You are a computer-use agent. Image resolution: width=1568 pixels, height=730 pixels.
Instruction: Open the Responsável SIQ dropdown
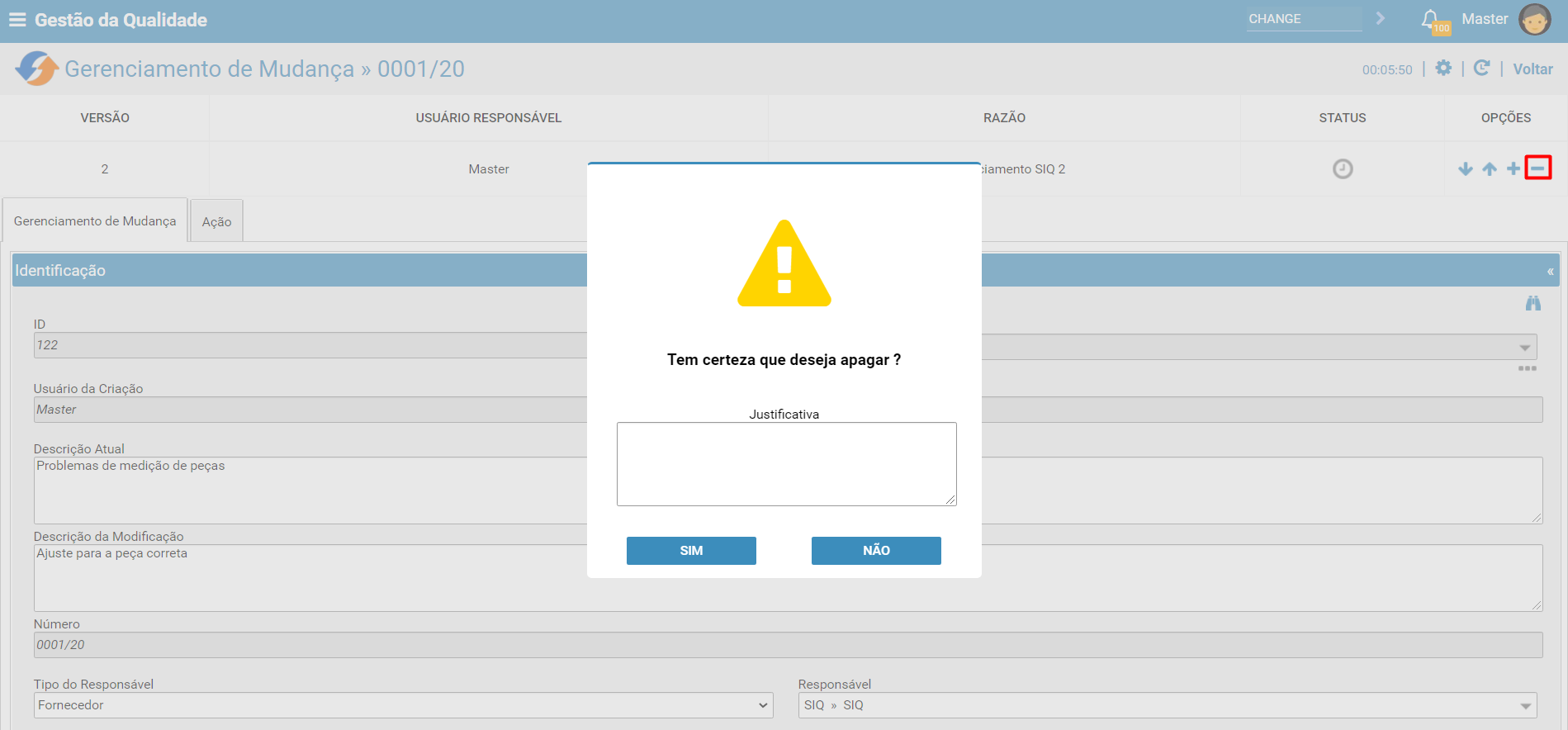[x=1168, y=705]
